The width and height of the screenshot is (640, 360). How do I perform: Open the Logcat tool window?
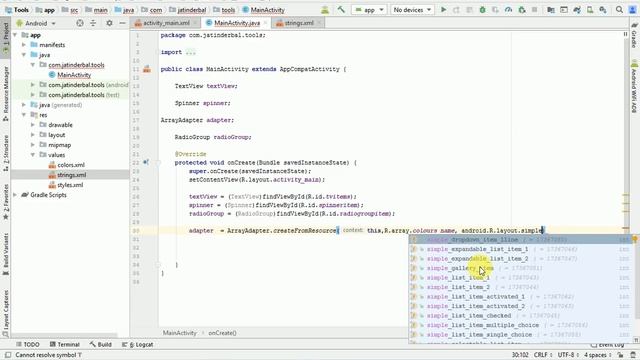point(138,344)
